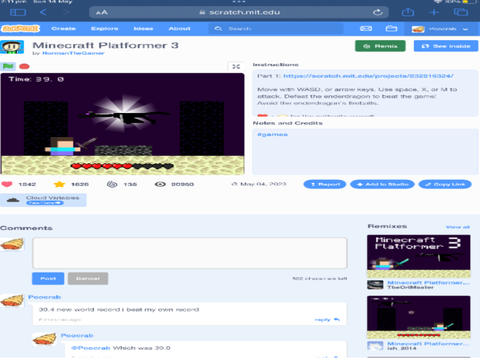Image resolution: width=480 pixels, height=360 pixels.
Task: Click the green Remix button
Action: 380,46
